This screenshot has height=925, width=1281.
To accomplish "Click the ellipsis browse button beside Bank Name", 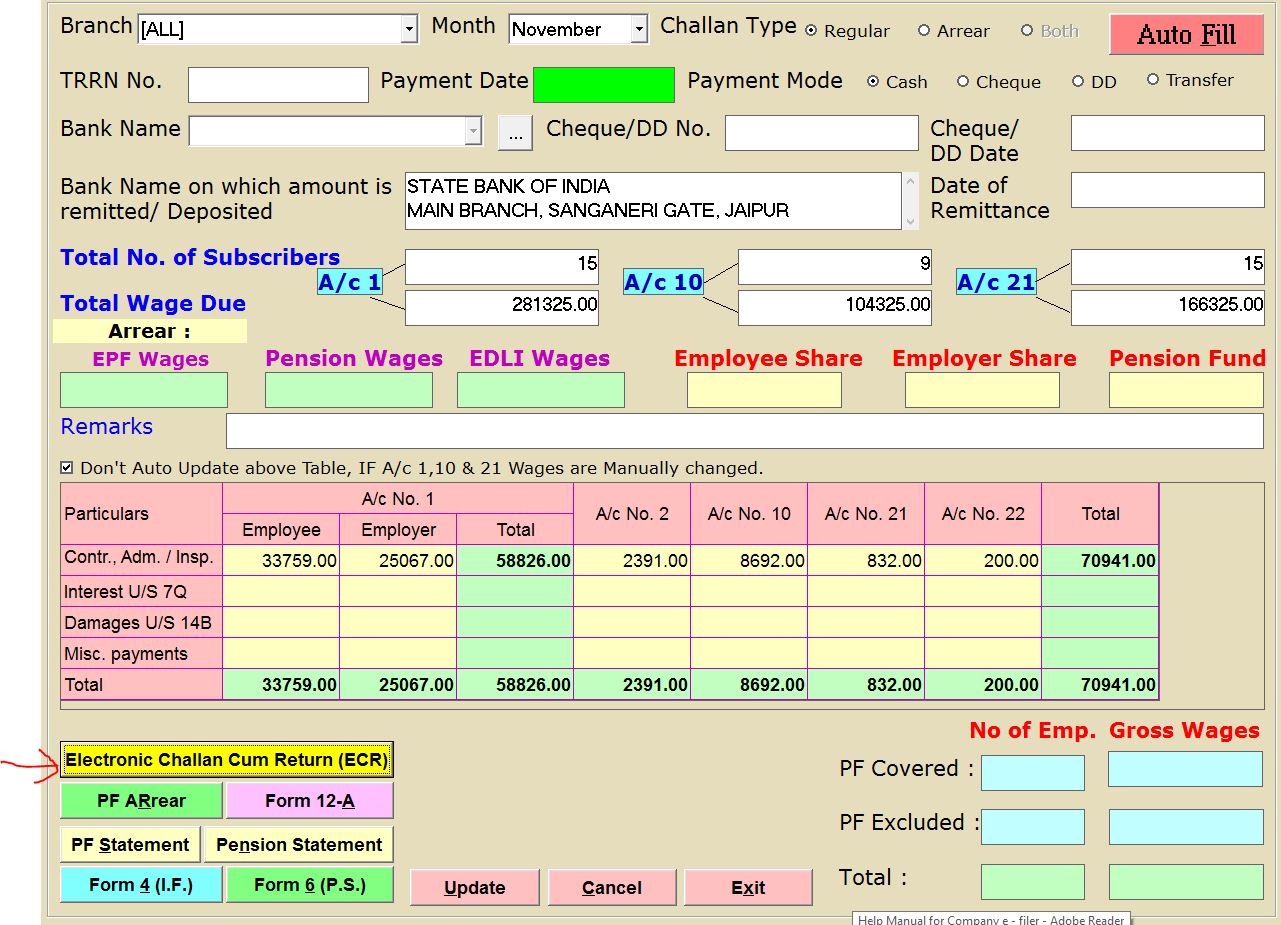I will pyautogui.click(x=515, y=133).
